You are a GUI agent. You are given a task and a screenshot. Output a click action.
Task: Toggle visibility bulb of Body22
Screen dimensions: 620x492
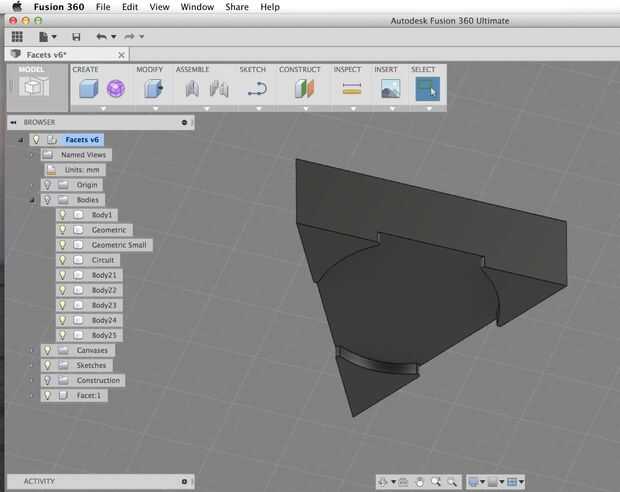click(x=62, y=290)
